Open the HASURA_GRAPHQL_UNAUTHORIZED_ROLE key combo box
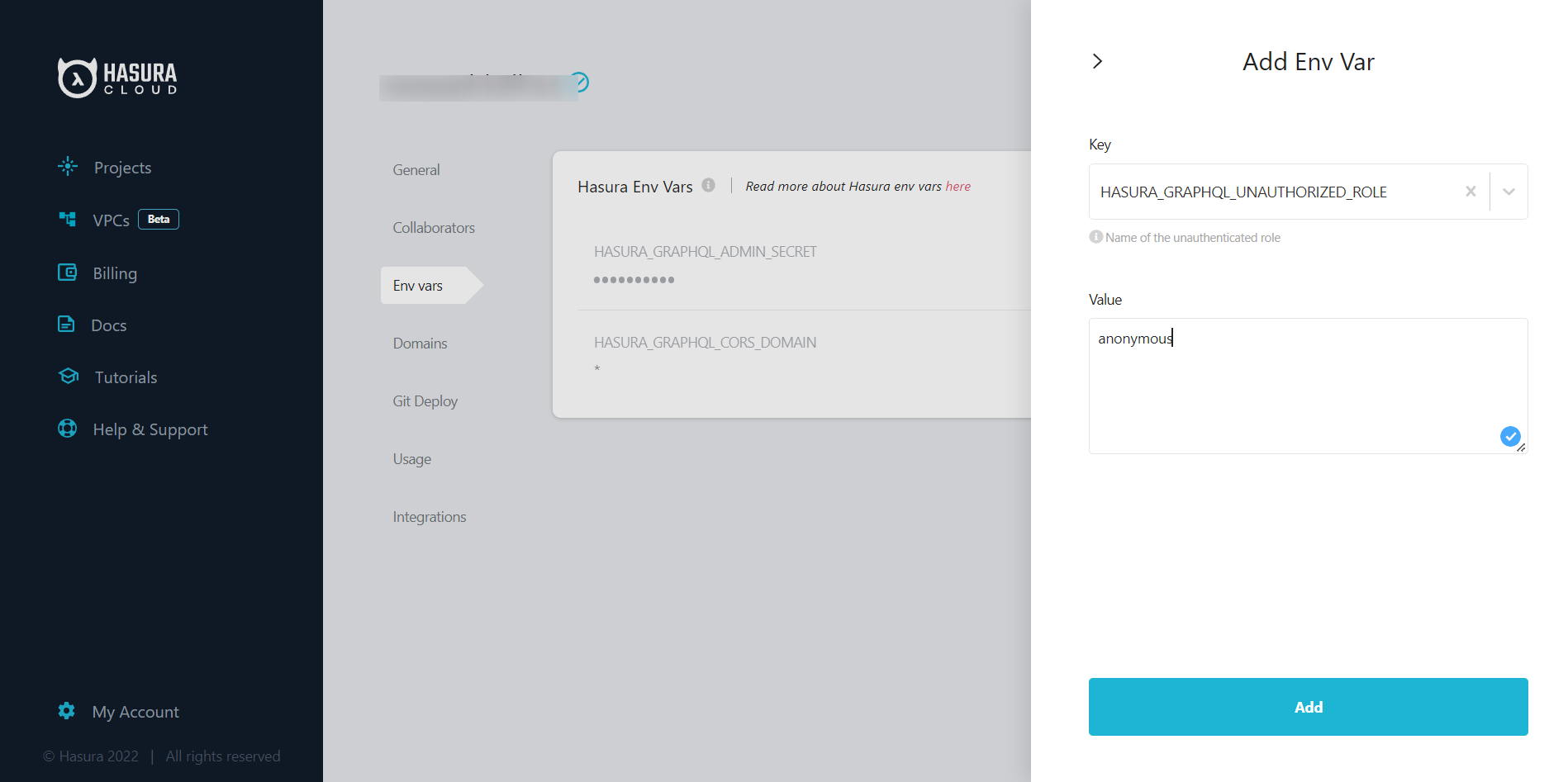 point(1308,192)
